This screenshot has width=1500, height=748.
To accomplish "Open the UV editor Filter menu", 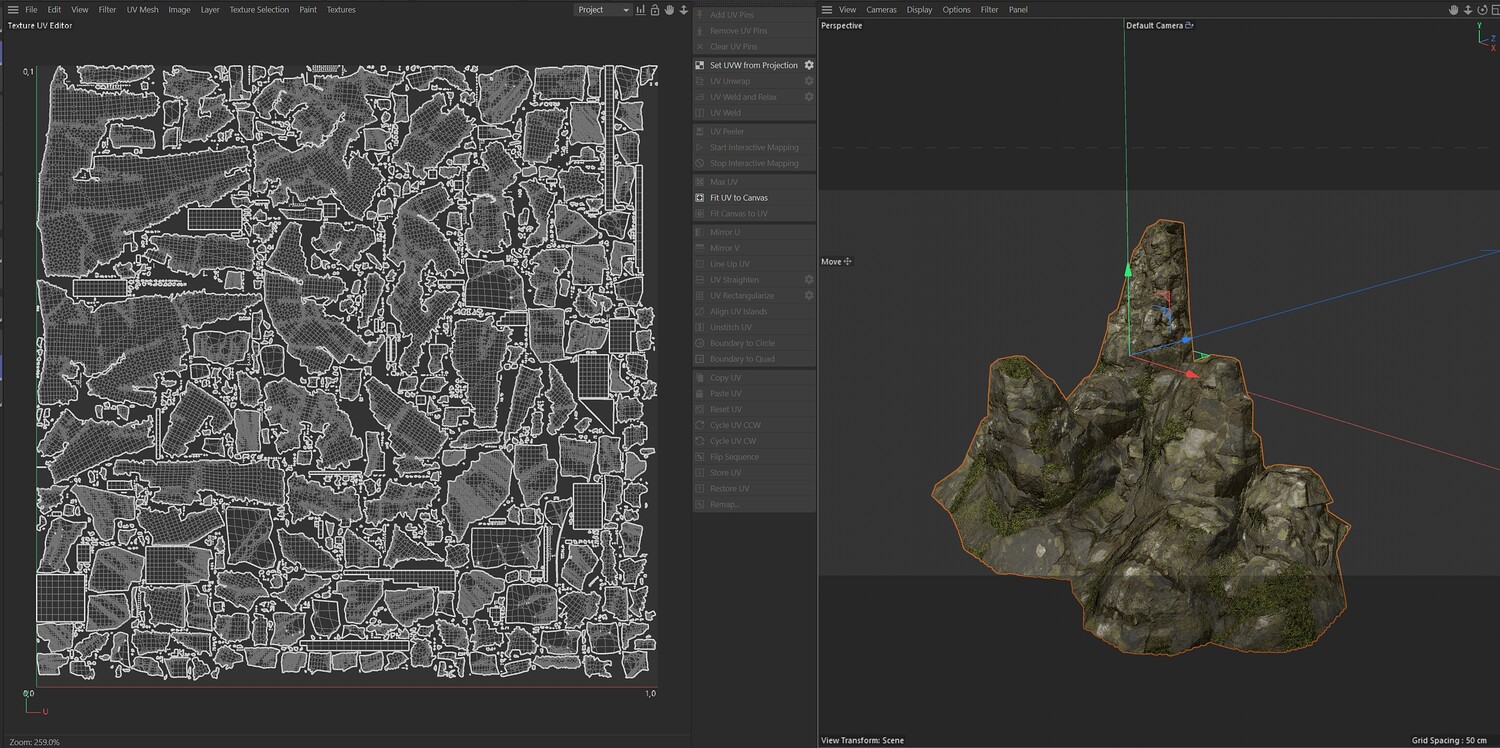I will tap(107, 10).
